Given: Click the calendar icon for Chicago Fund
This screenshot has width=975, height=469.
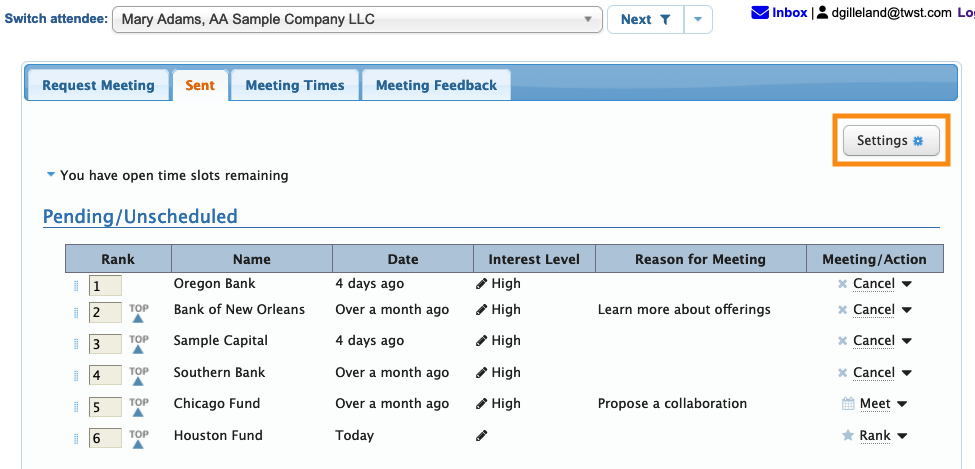Looking at the screenshot, I should 848,404.
